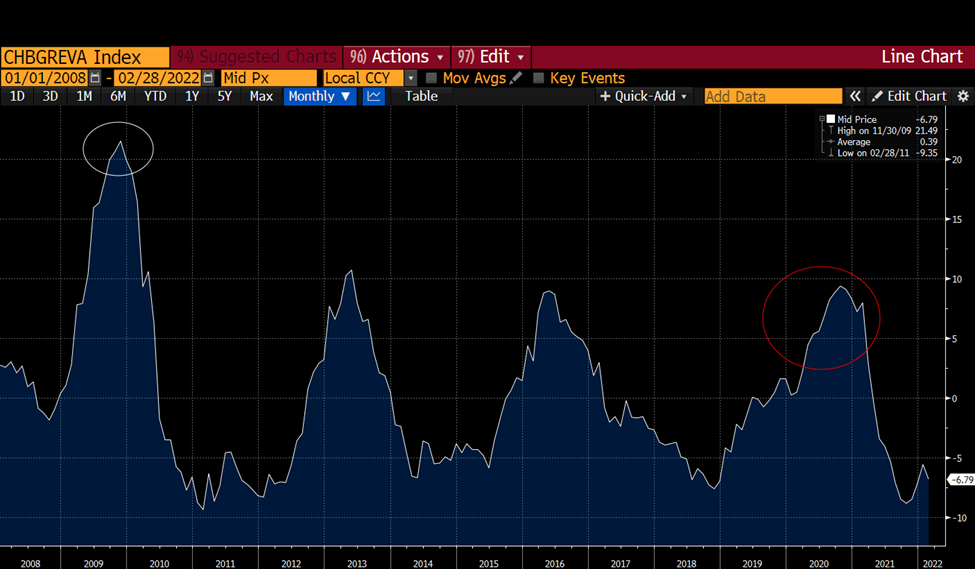This screenshot has height=569, width=975.
Task: Open the start date calendar picker
Action: point(95,78)
